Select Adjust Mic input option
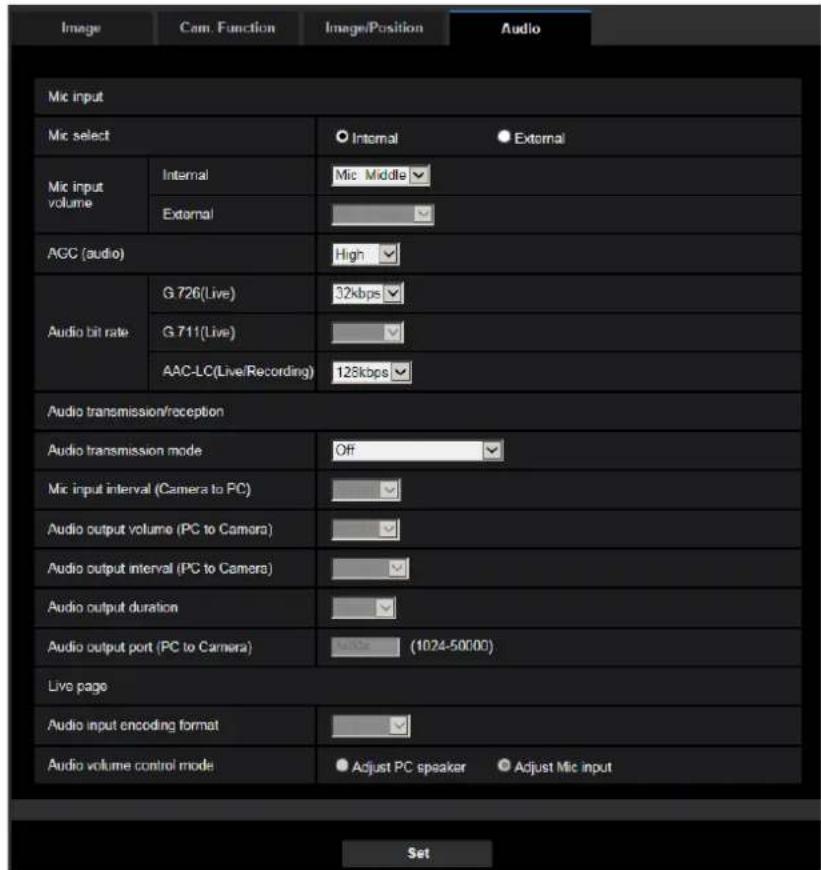The height and width of the screenshot is (870, 821). coord(504,766)
